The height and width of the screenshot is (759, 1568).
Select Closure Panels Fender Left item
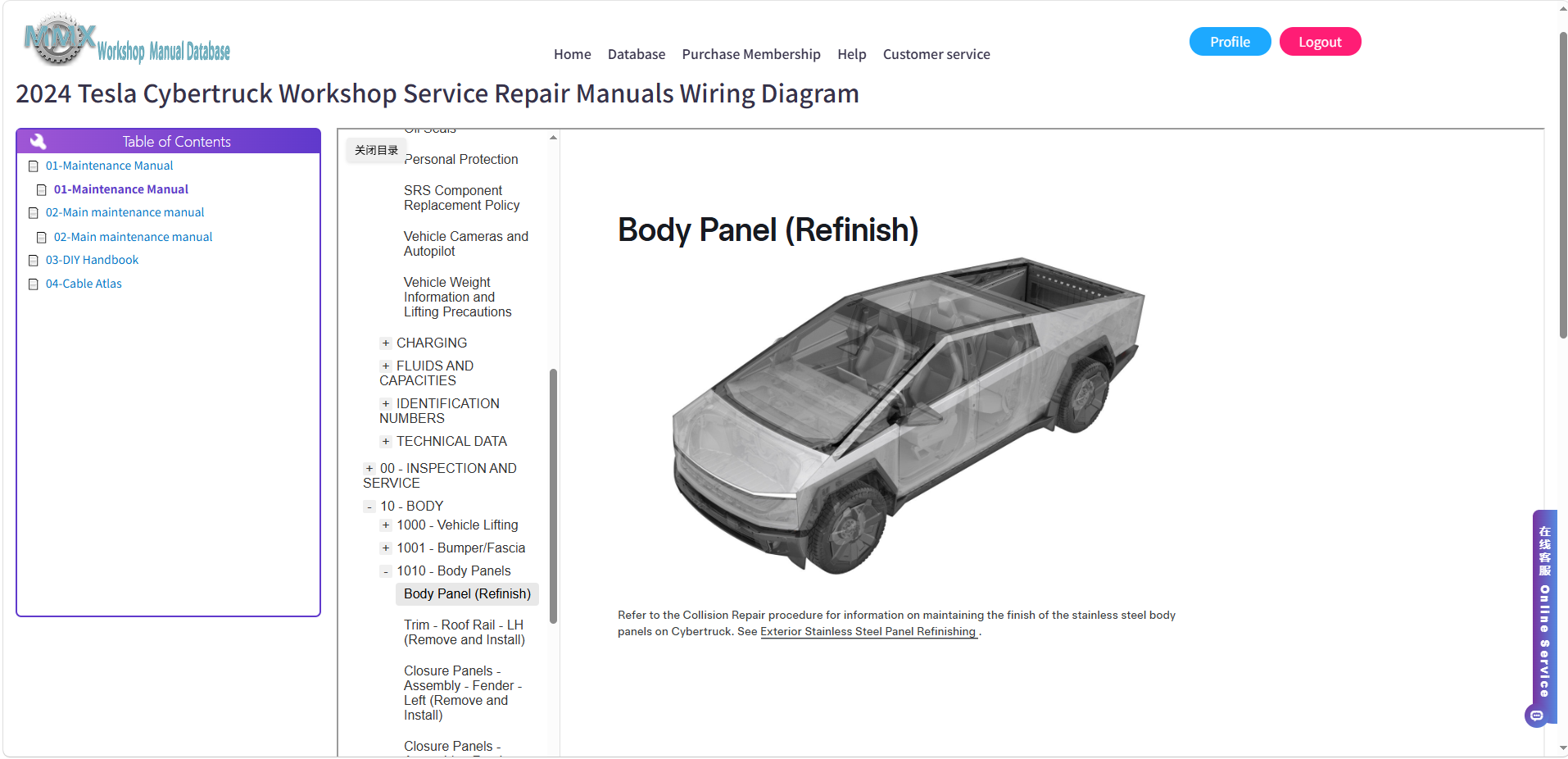click(463, 693)
